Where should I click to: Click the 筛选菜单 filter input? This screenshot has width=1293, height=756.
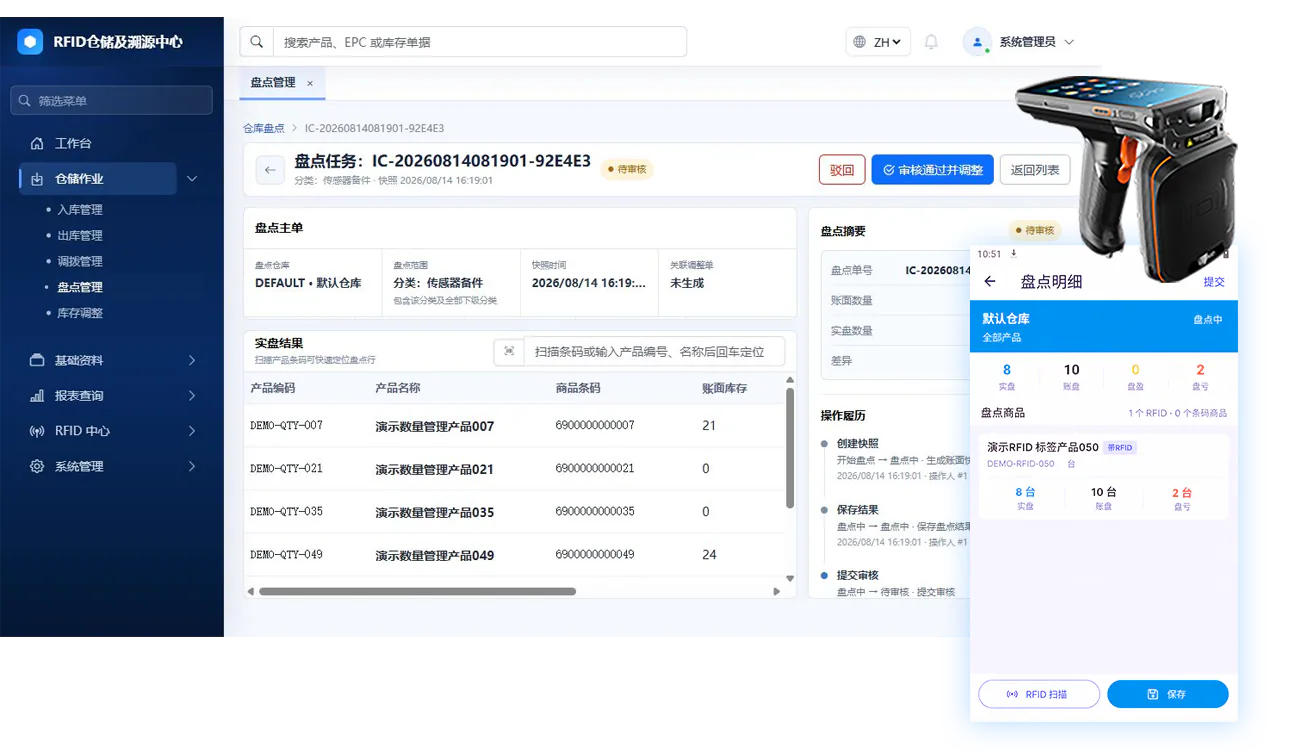click(112, 100)
